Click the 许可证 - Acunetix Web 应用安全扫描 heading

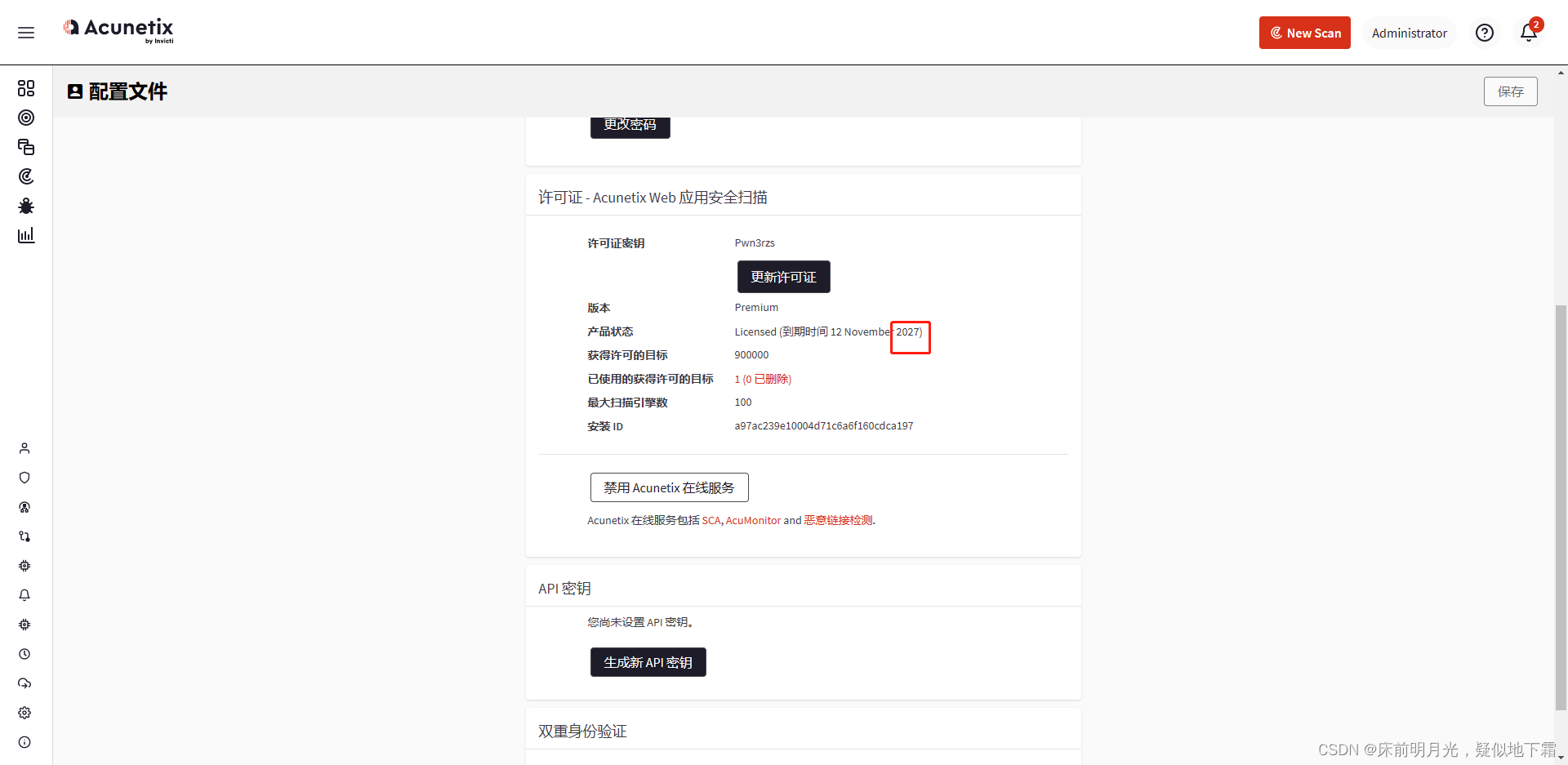point(653,198)
